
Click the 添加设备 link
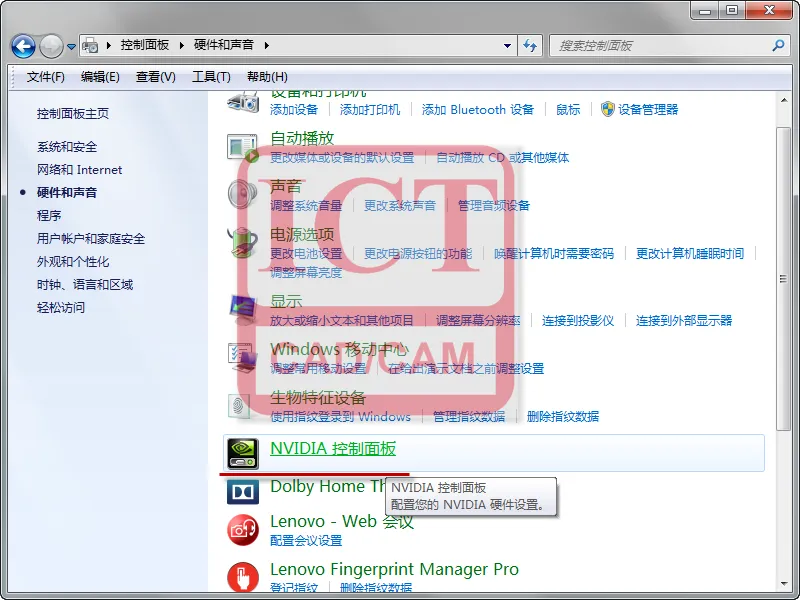tap(294, 110)
